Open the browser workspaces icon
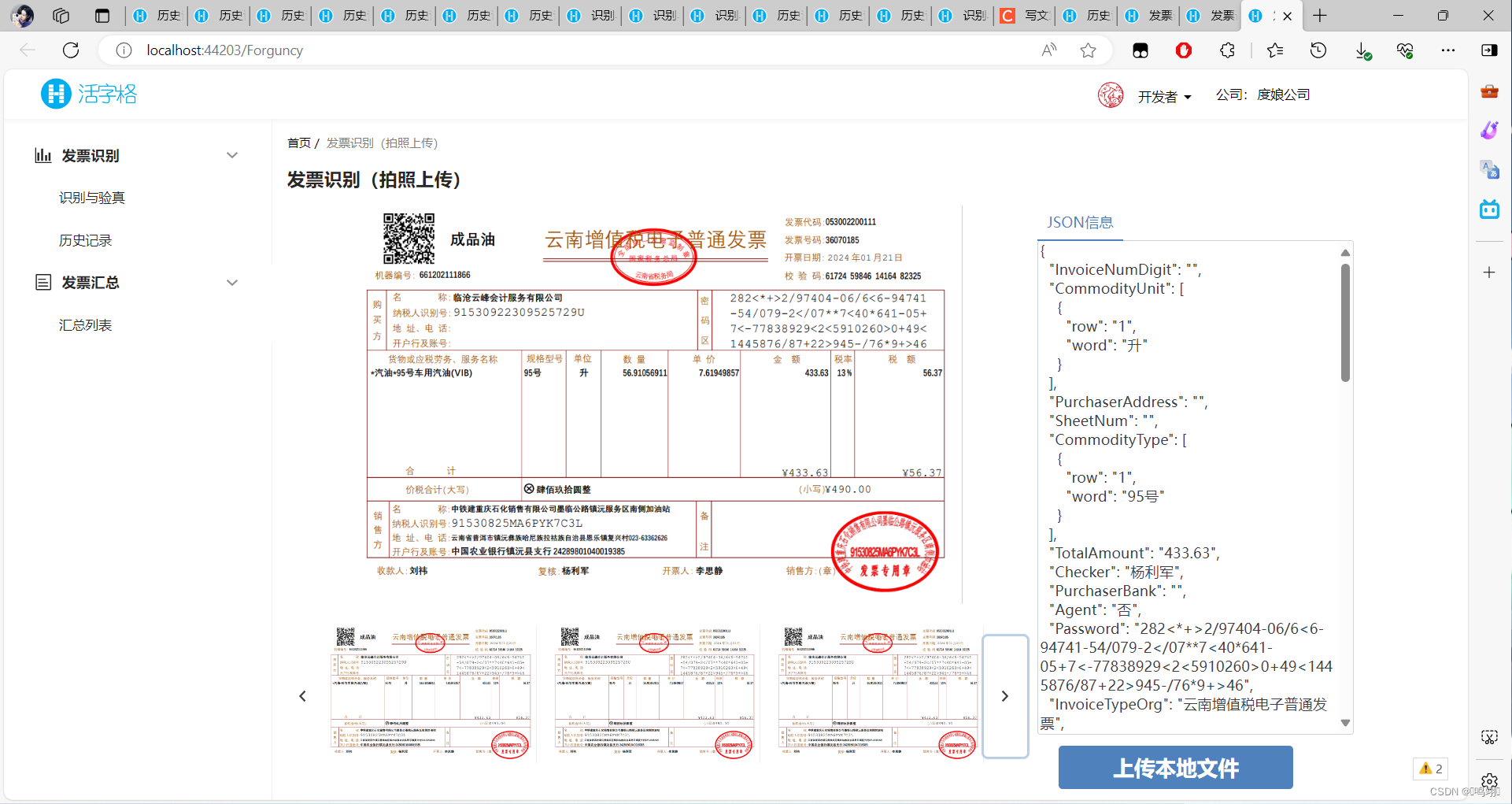Screen dimensions: 1512x804 click(61, 16)
